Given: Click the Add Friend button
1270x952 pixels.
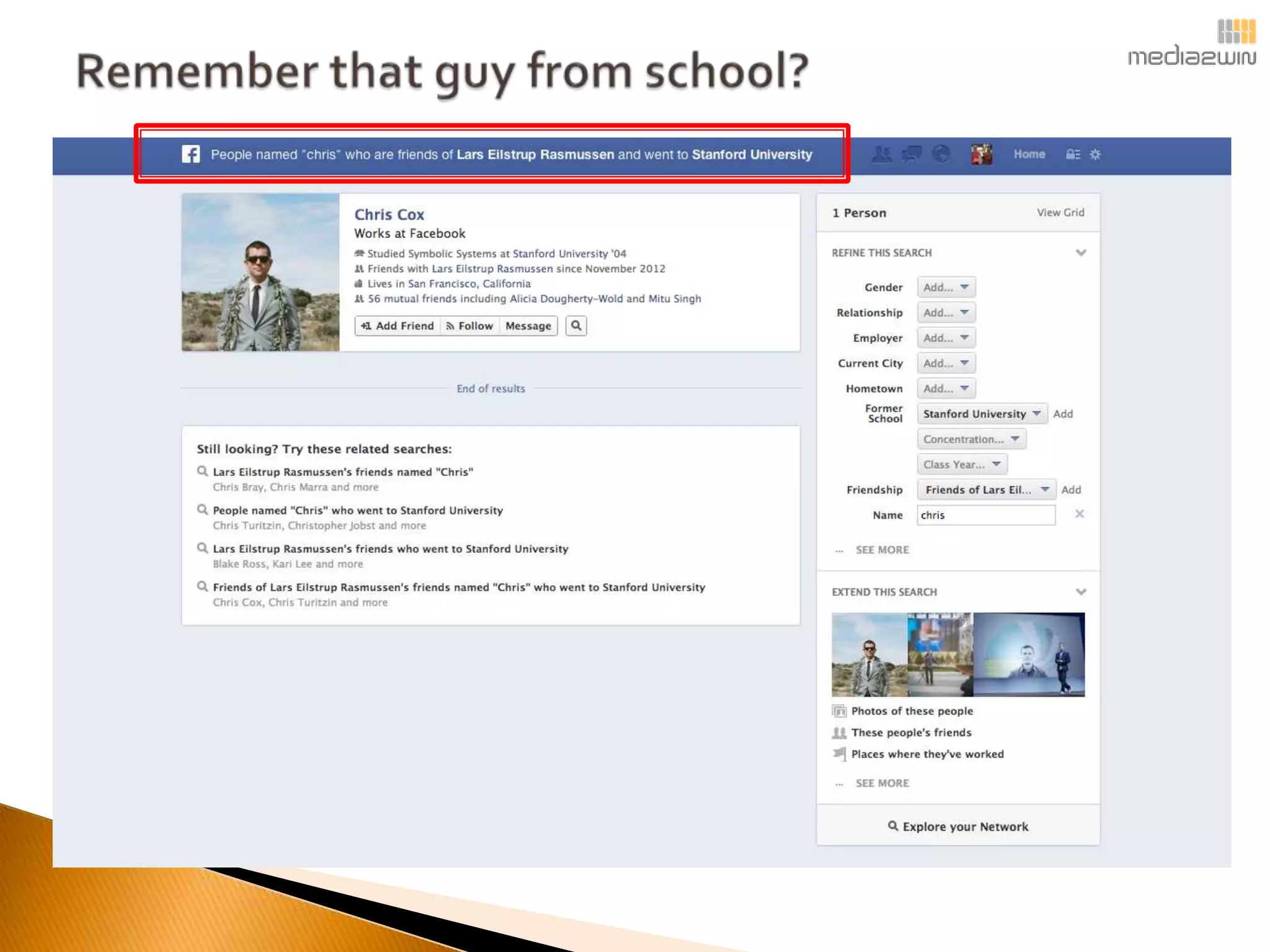Looking at the screenshot, I should pyautogui.click(x=397, y=325).
